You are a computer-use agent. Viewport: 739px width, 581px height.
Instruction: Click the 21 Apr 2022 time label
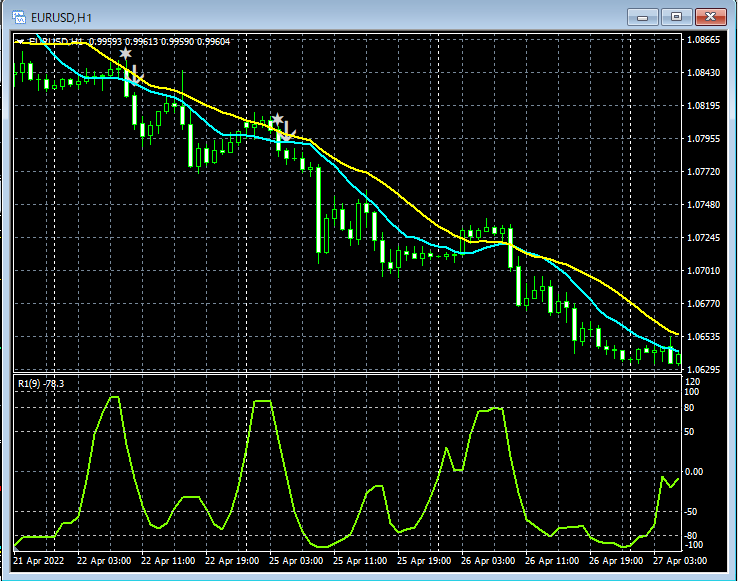(x=39, y=561)
